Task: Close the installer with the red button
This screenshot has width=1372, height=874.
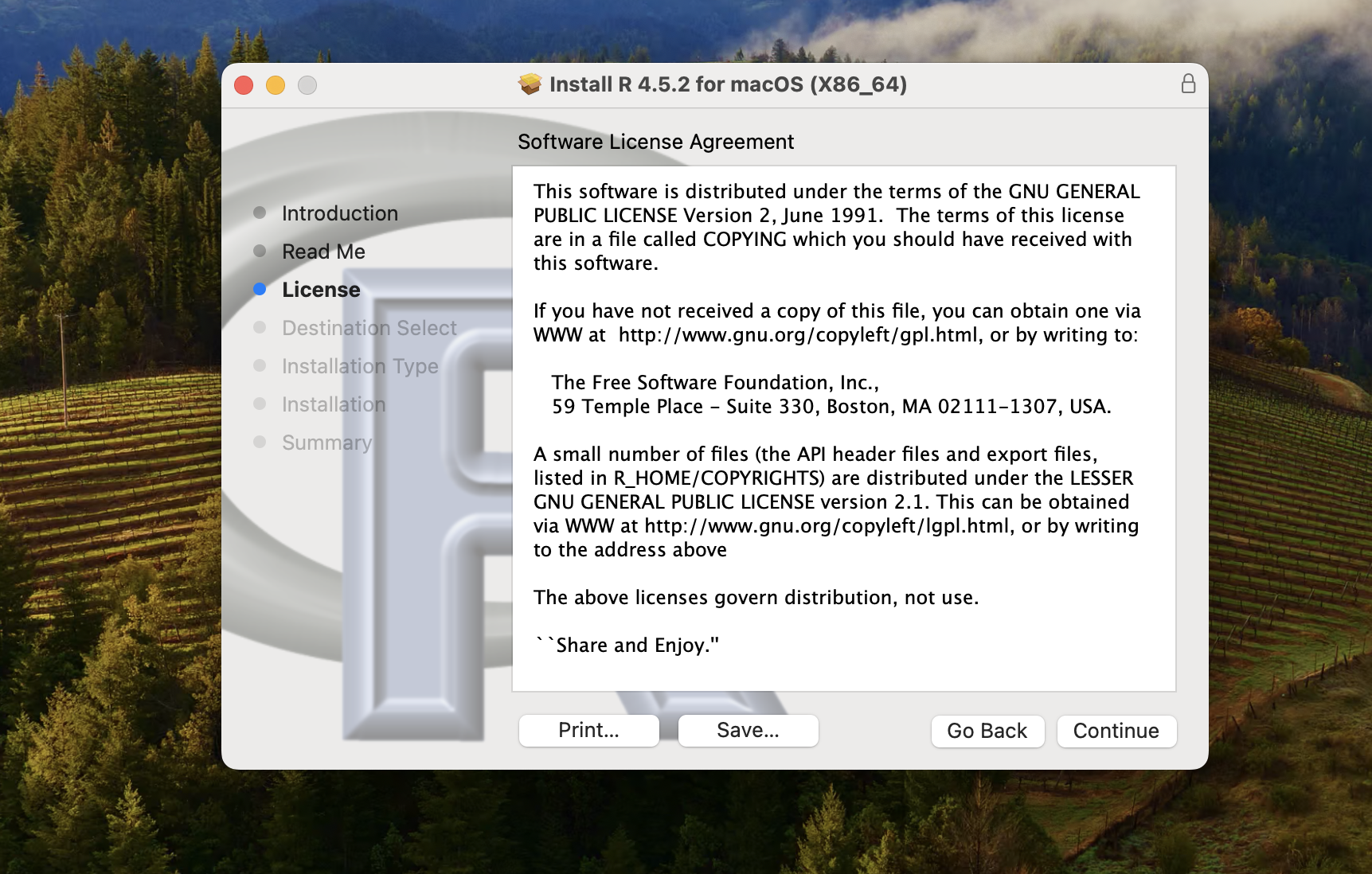Action: pyautogui.click(x=244, y=85)
